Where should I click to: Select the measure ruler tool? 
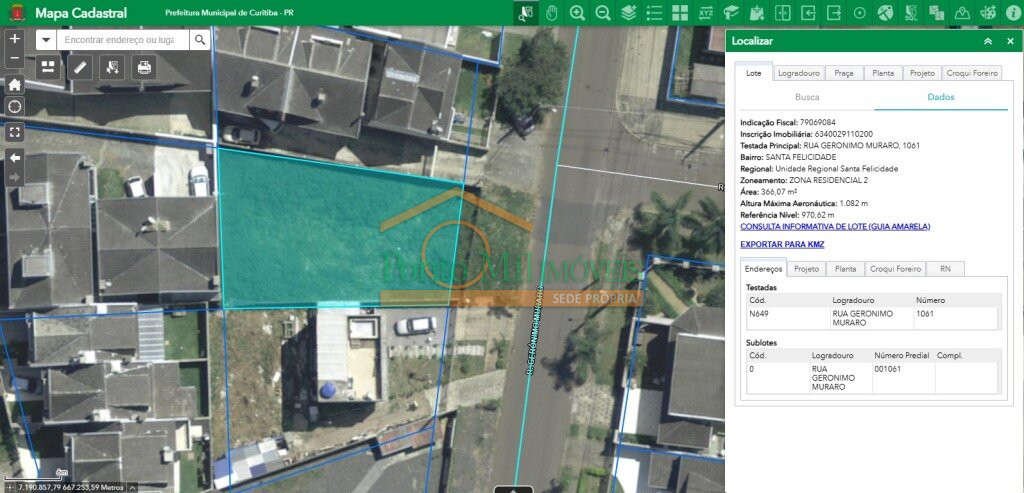80,67
